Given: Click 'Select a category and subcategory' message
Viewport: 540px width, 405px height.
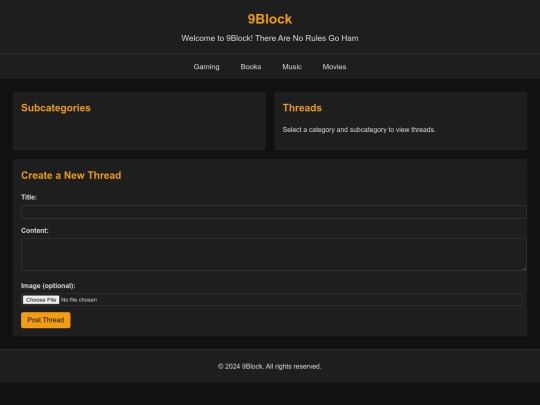Looking at the screenshot, I should pos(359,130).
